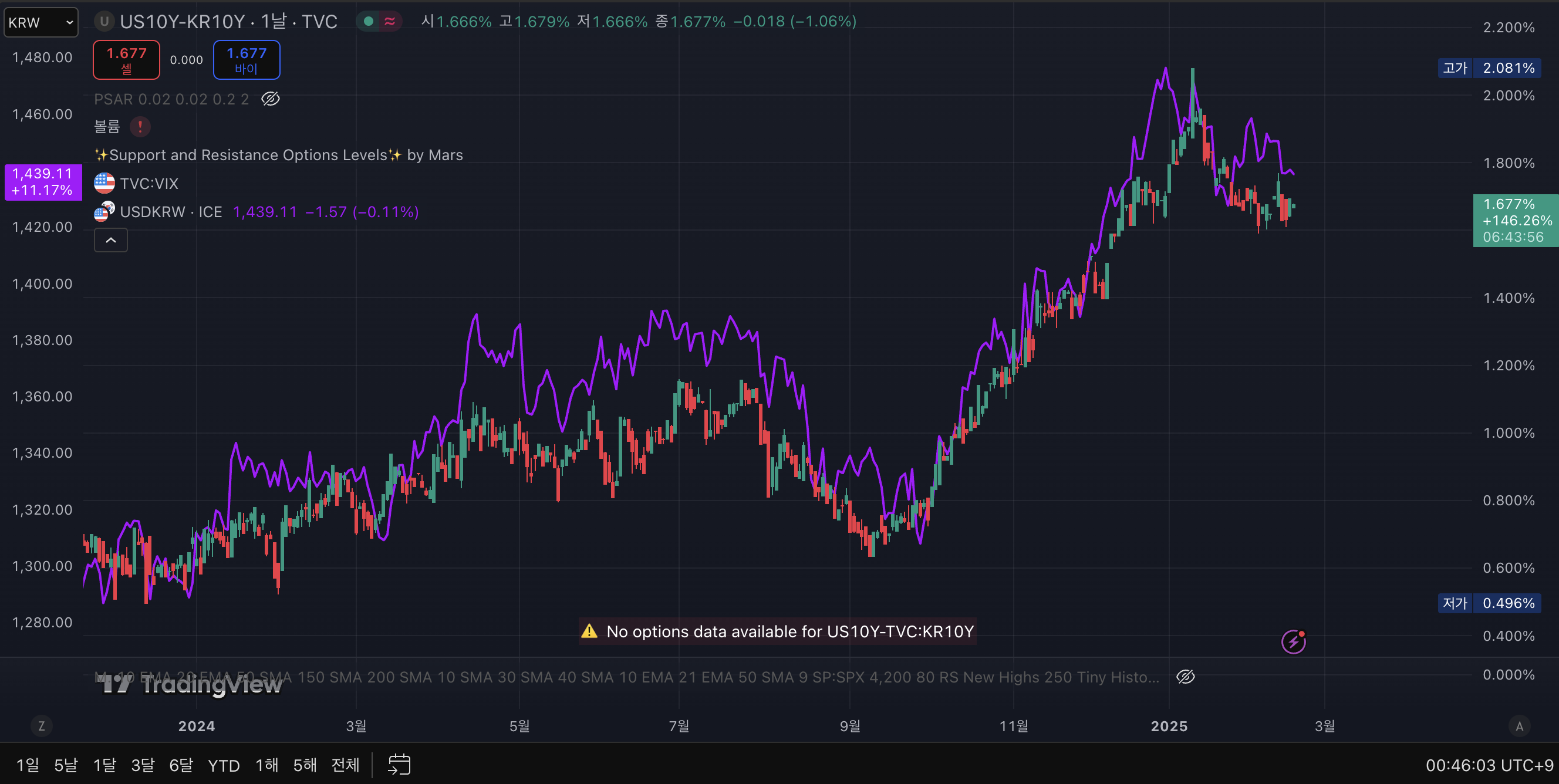The image size is (1559, 784).
Task: Click the 2.200% right price scale value
Action: [1509, 27]
